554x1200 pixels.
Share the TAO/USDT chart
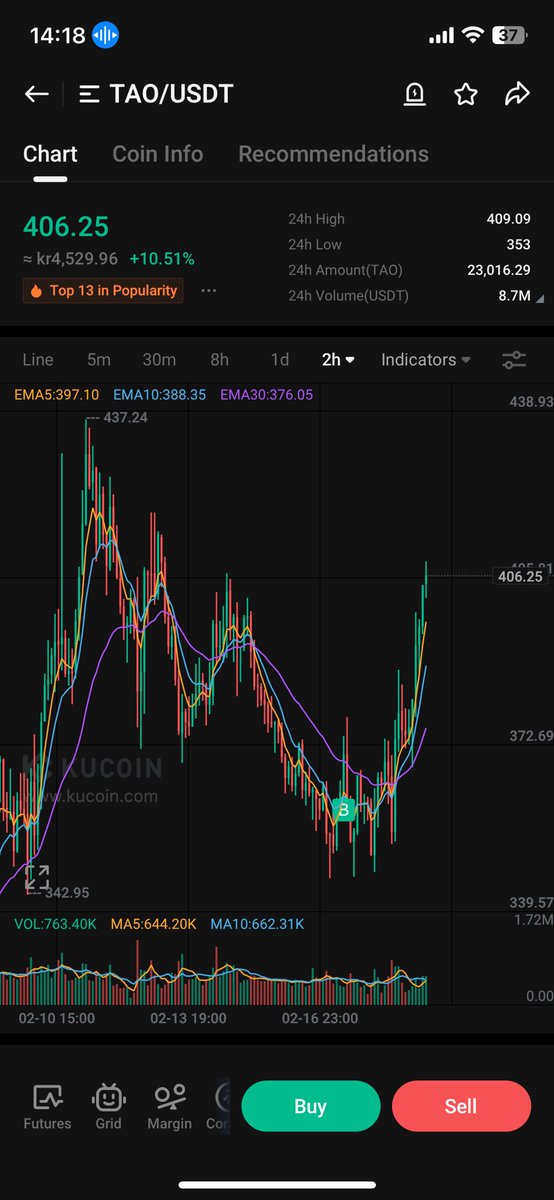(517, 94)
